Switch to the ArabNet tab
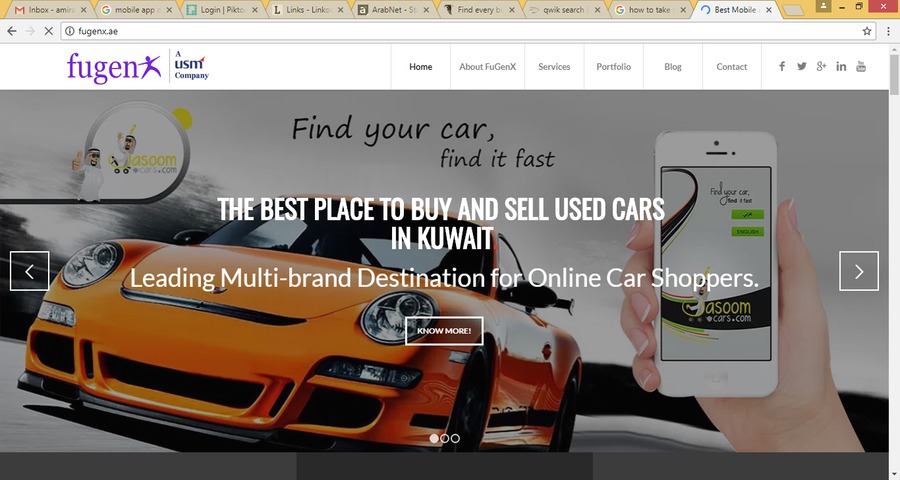 pyautogui.click(x=393, y=10)
